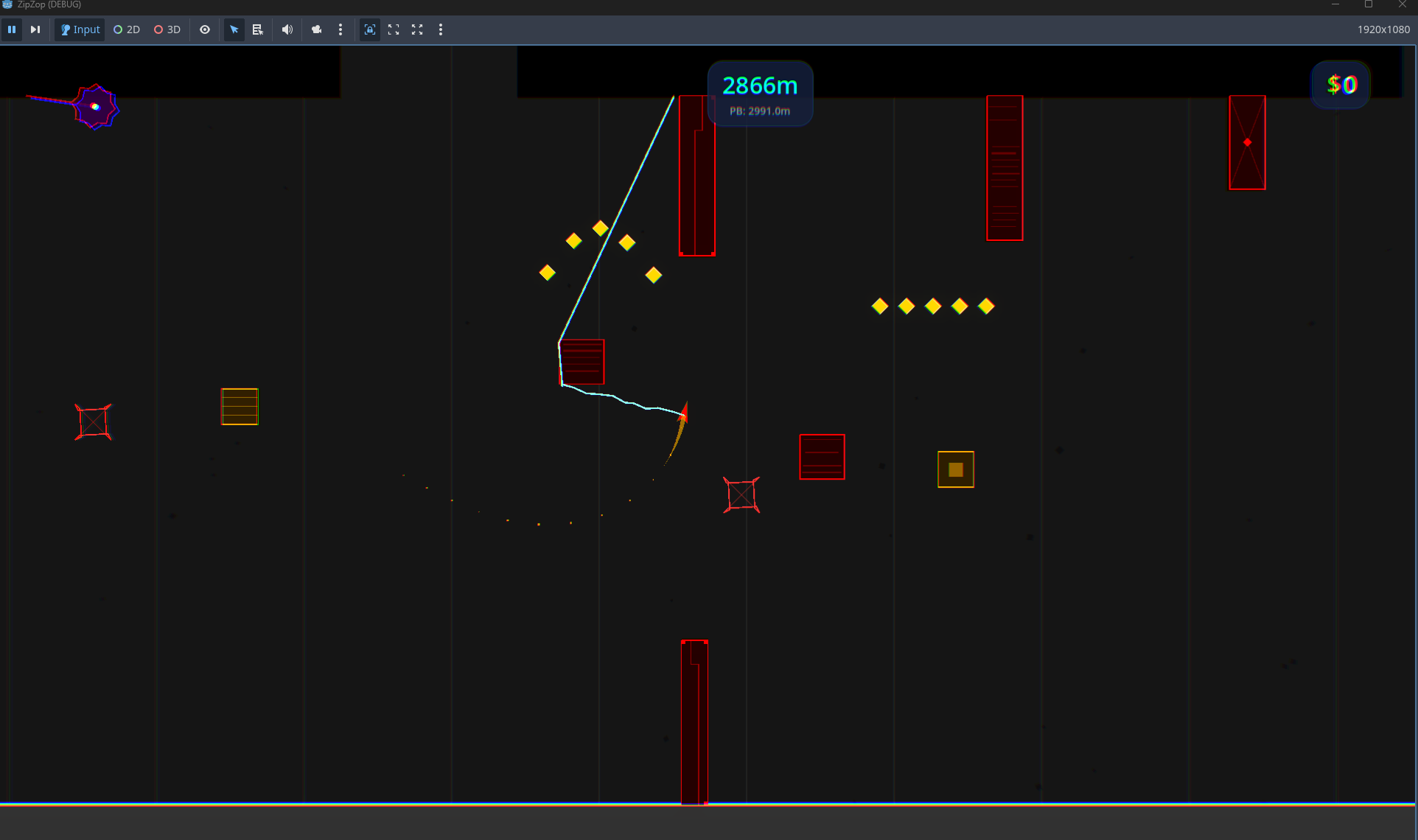Pause the running game
Screen dimensions: 1418x840
tap(12, 29)
